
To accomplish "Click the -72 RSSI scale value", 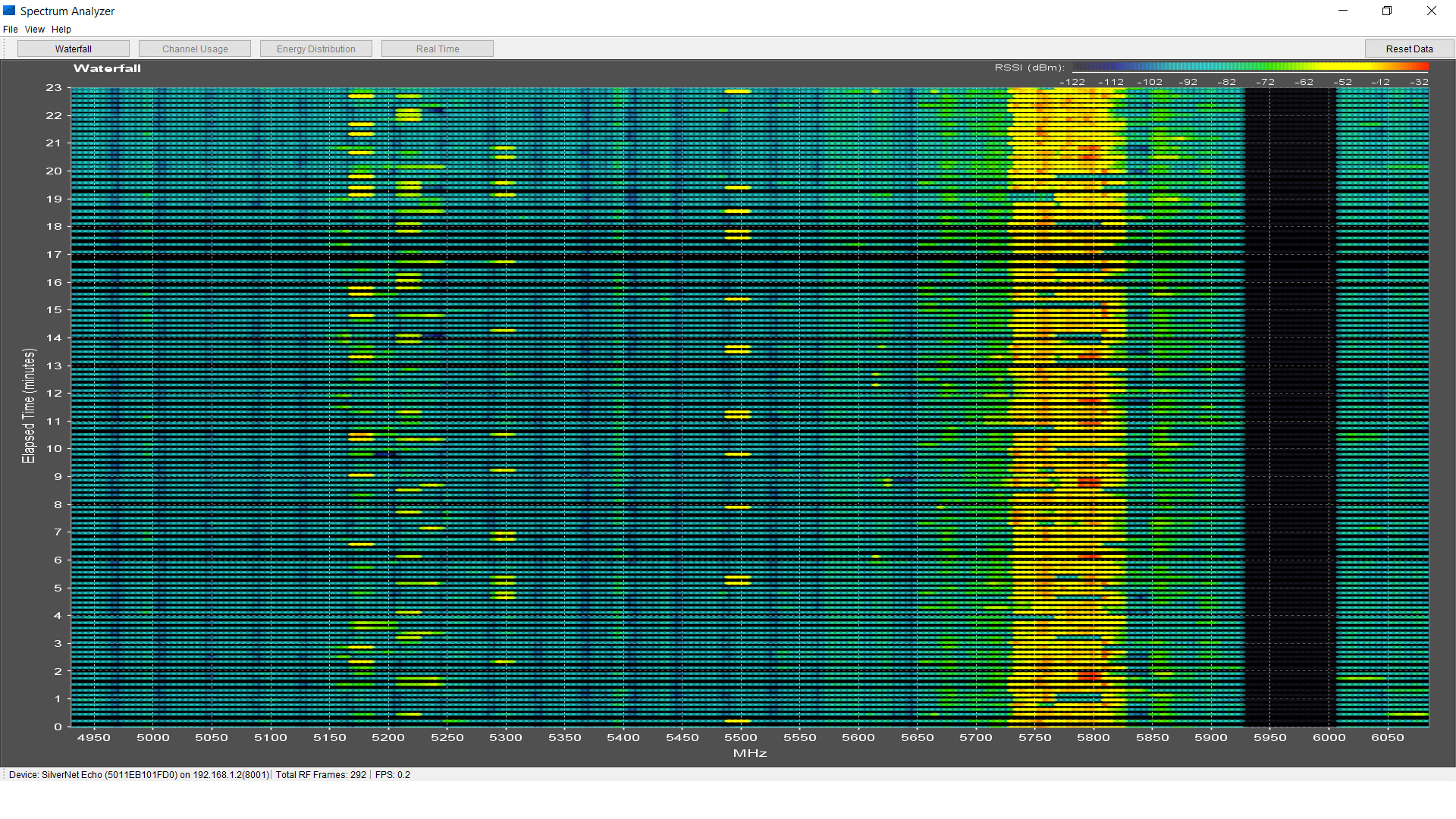I will click(1265, 82).
